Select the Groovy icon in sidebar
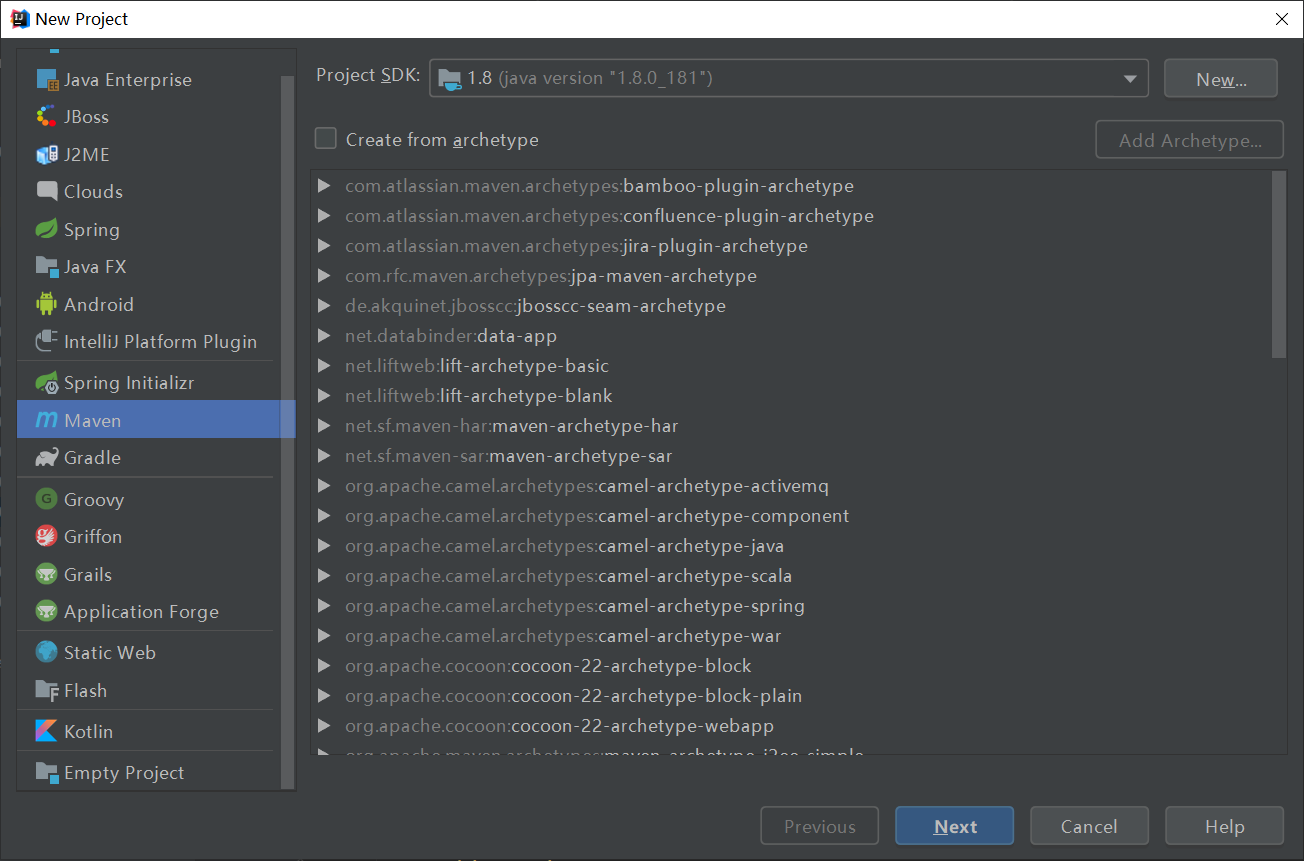 [47, 499]
